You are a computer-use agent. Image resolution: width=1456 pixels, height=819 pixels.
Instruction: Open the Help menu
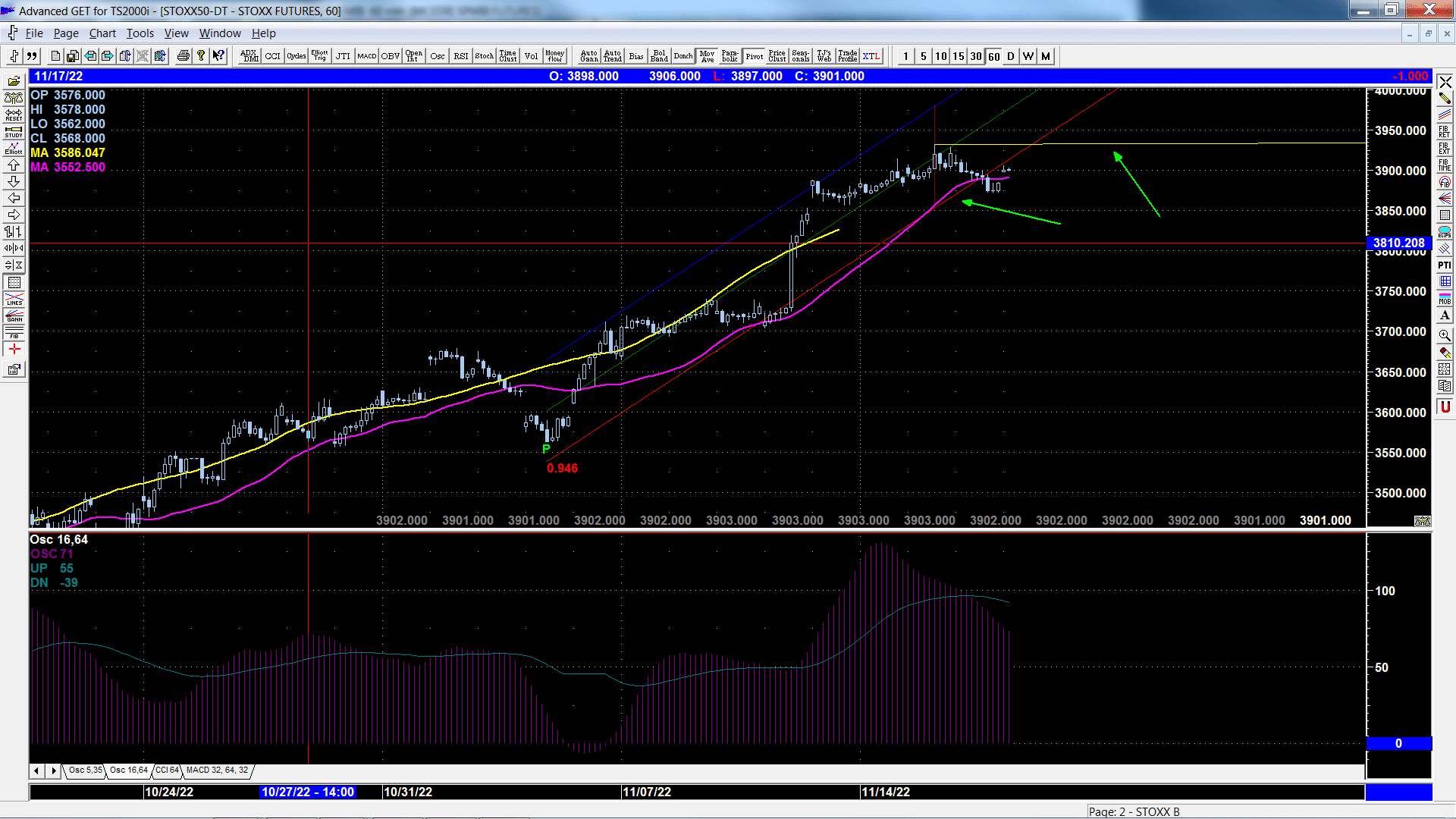[x=264, y=33]
